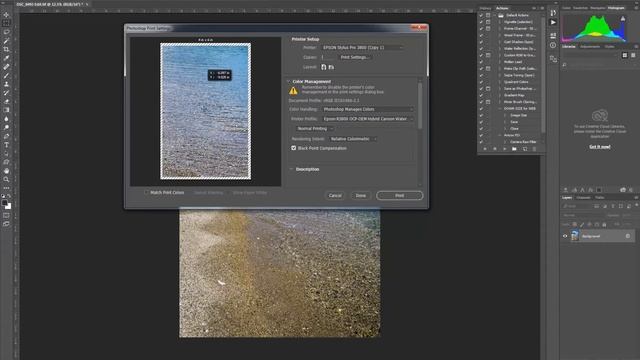Switch Libraries to list view
The height and width of the screenshot is (360, 640).
[633, 55]
